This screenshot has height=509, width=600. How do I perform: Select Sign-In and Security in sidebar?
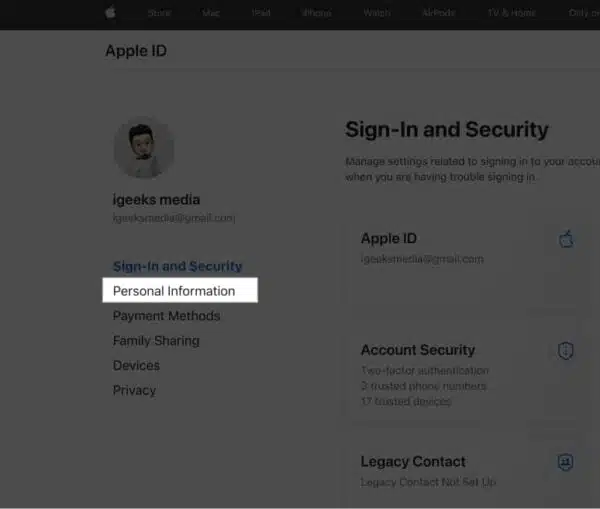pyautogui.click(x=177, y=267)
